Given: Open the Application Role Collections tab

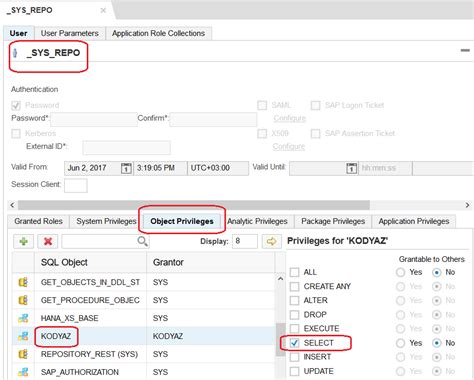Looking at the screenshot, I should [x=158, y=33].
